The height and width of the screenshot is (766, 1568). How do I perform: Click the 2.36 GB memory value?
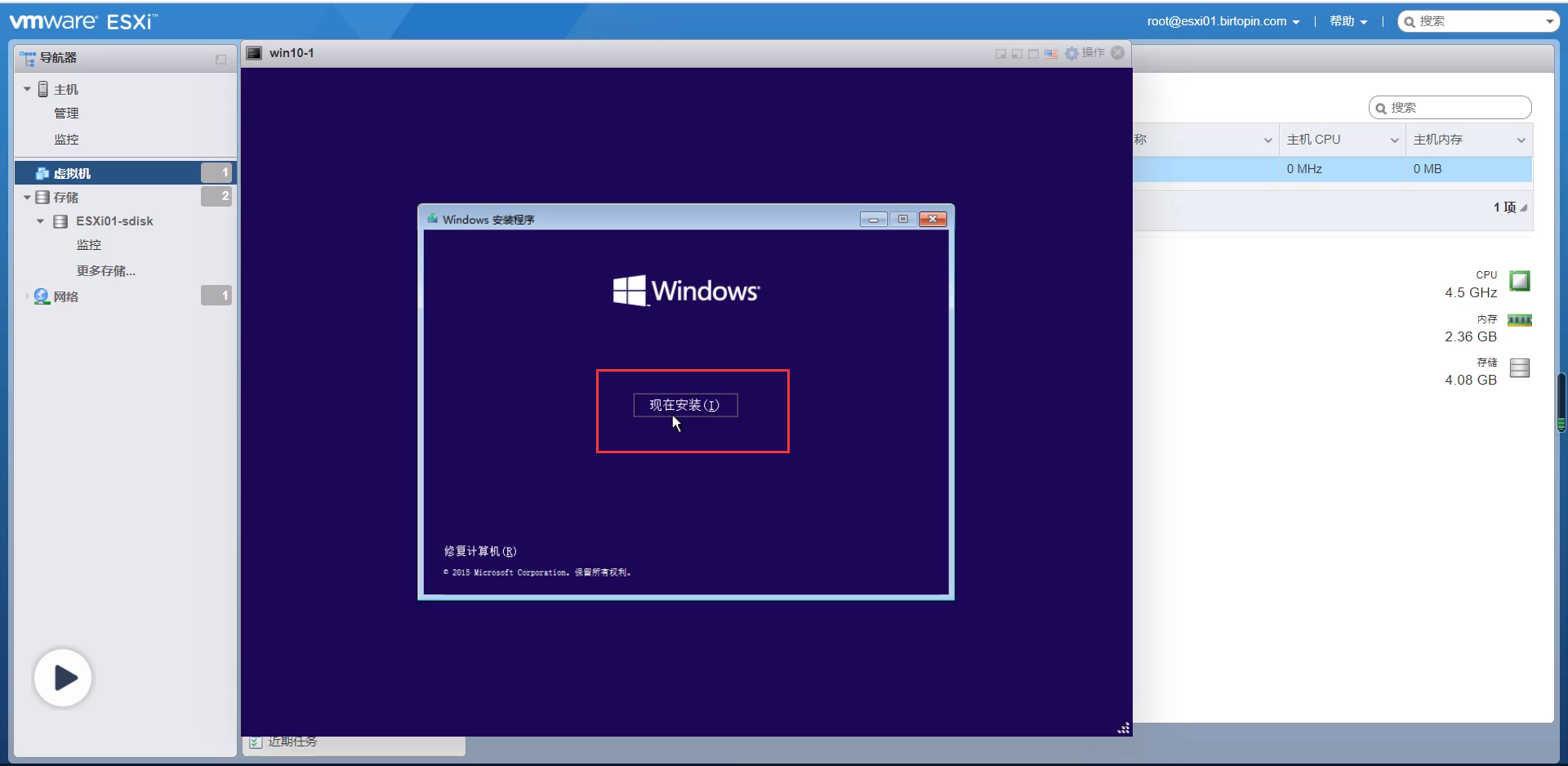(1471, 337)
